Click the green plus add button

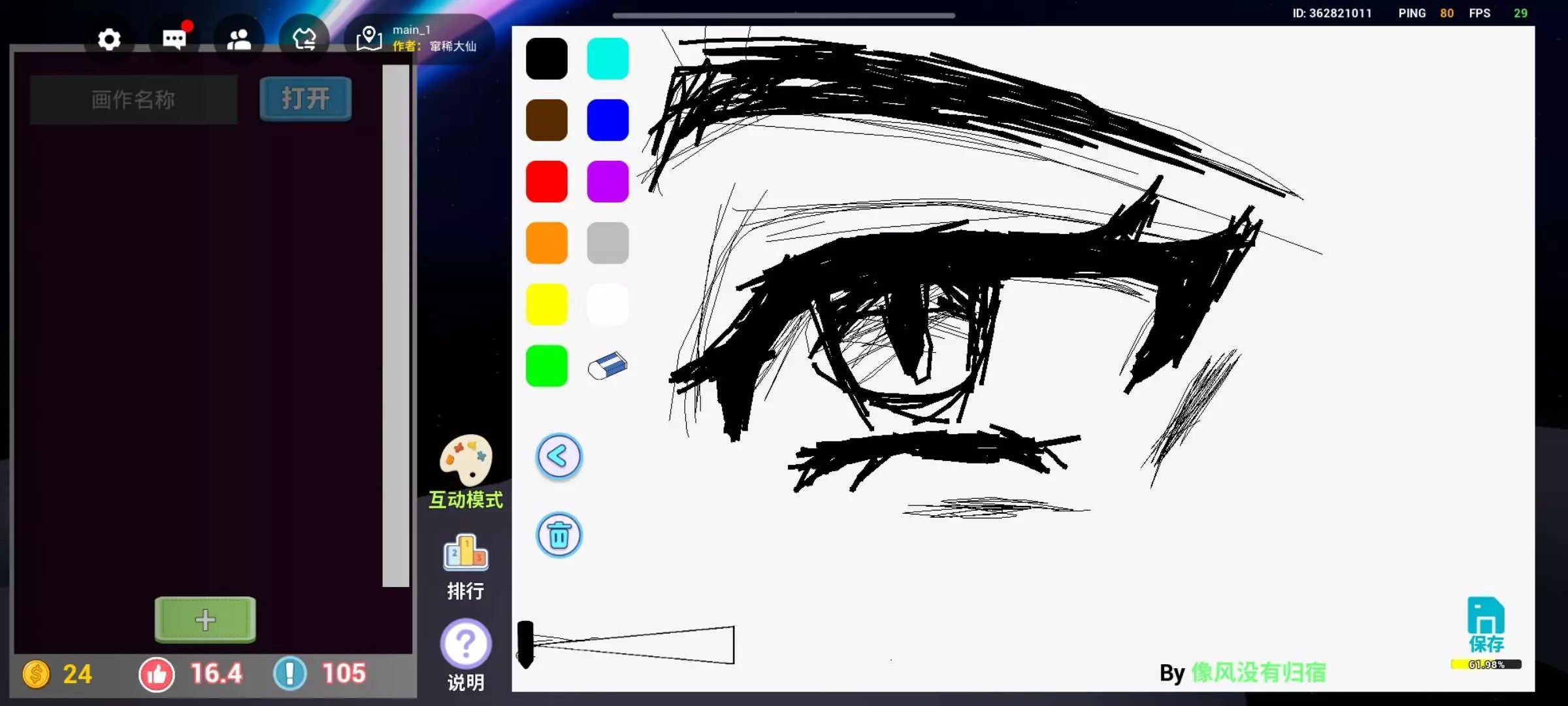(205, 620)
